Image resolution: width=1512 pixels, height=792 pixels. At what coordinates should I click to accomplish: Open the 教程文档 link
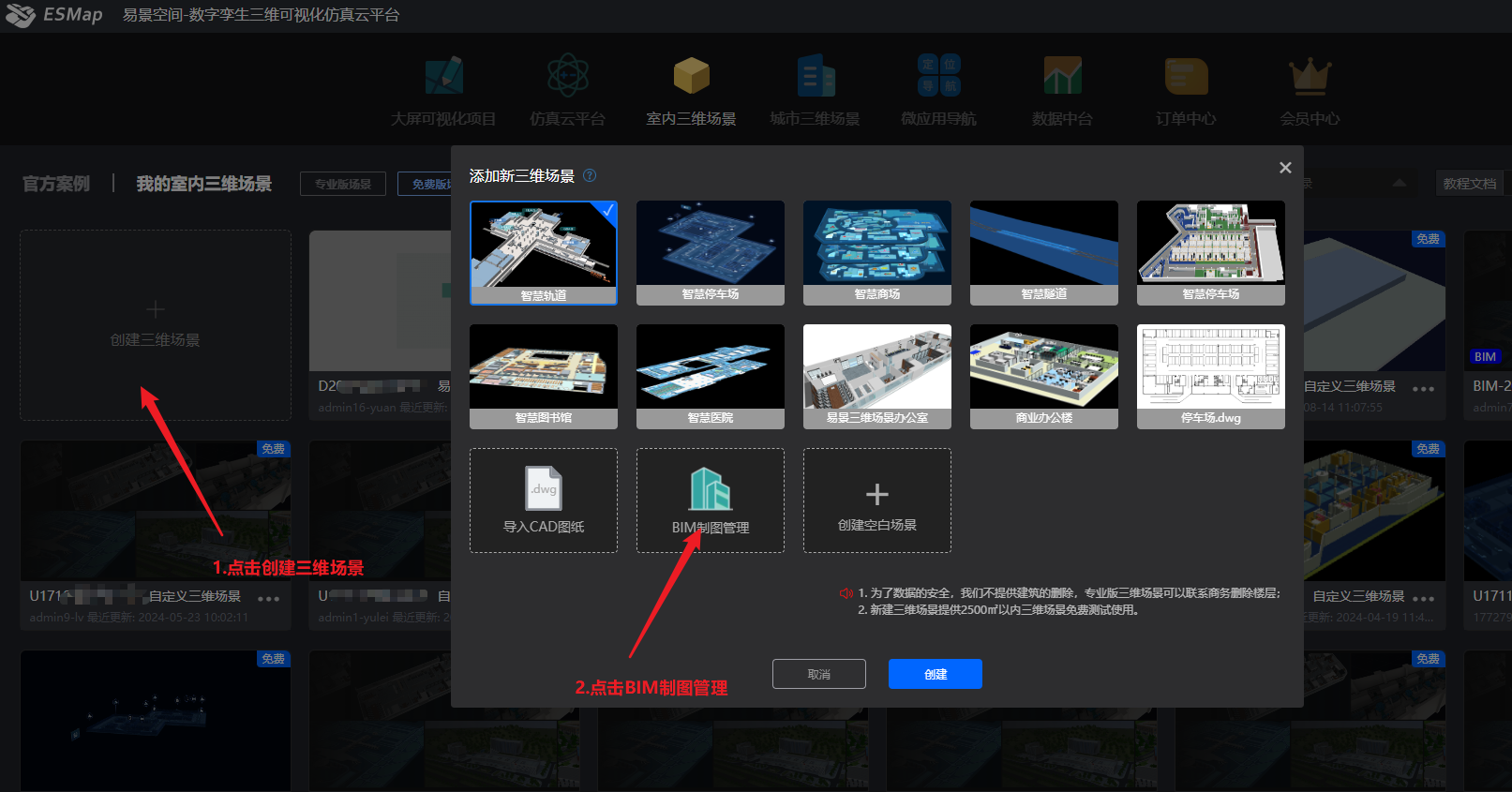pos(1470,184)
